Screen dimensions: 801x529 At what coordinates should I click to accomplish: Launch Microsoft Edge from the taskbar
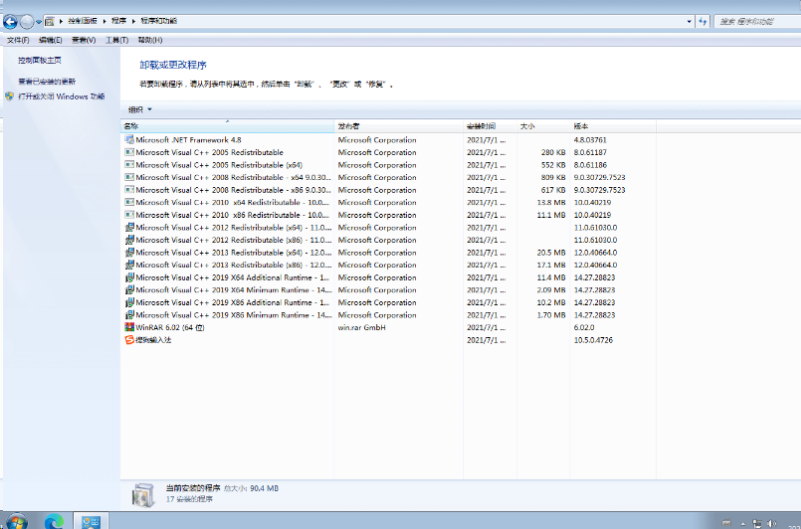coord(54,522)
